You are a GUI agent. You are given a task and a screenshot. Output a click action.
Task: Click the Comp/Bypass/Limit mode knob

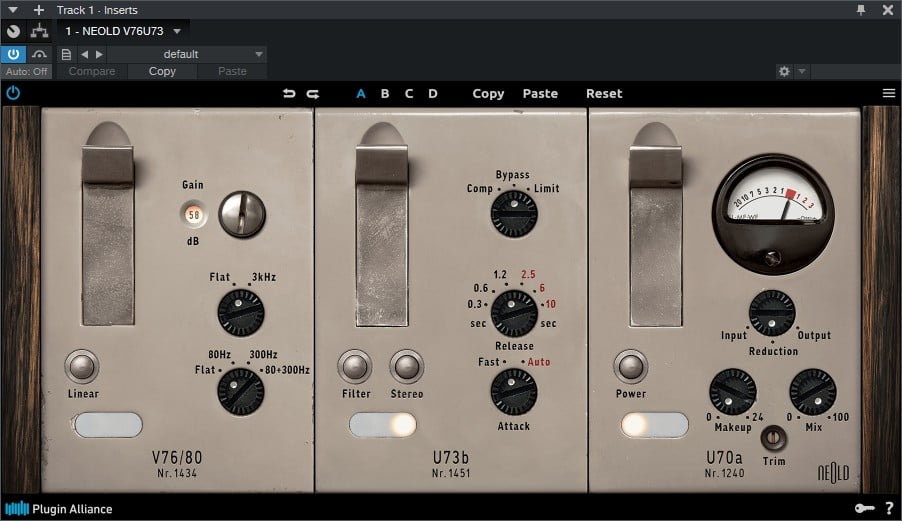(514, 214)
